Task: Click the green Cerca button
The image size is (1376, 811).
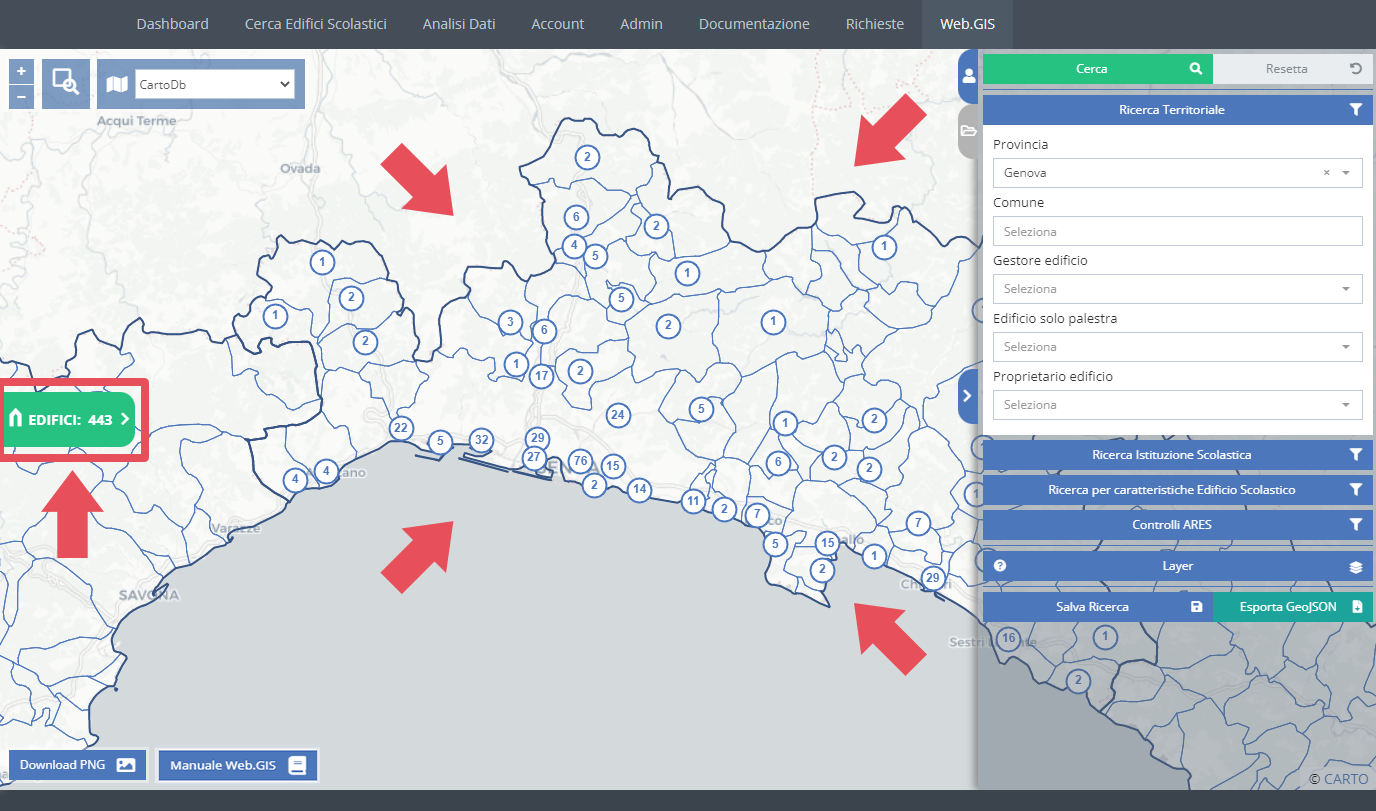Action: tap(1097, 69)
